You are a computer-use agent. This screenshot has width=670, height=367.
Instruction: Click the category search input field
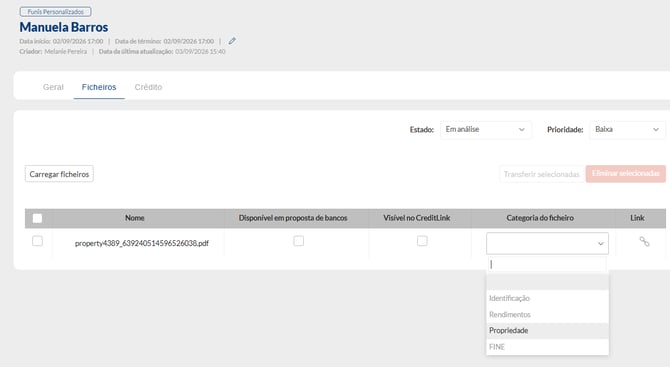tap(547, 264)
